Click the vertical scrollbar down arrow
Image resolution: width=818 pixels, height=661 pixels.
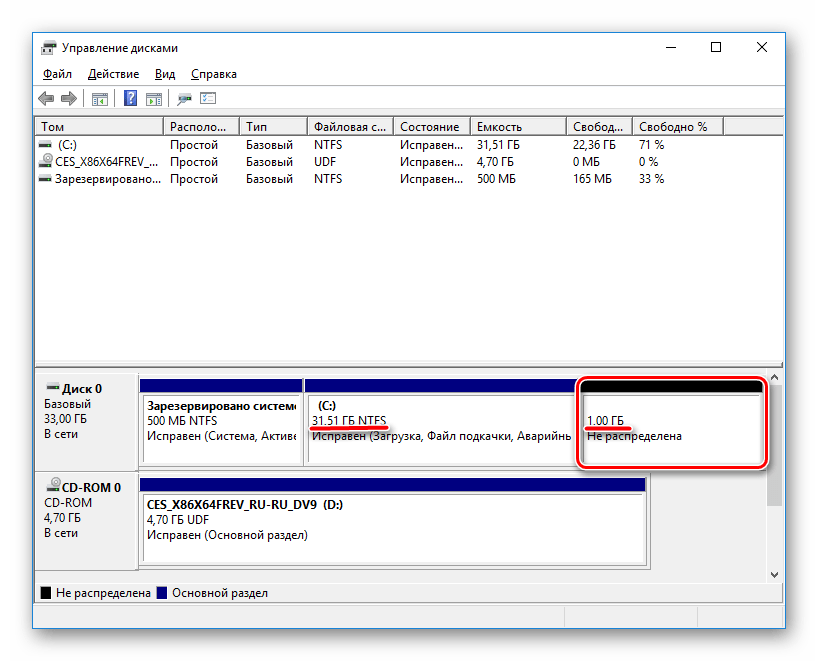776,573
